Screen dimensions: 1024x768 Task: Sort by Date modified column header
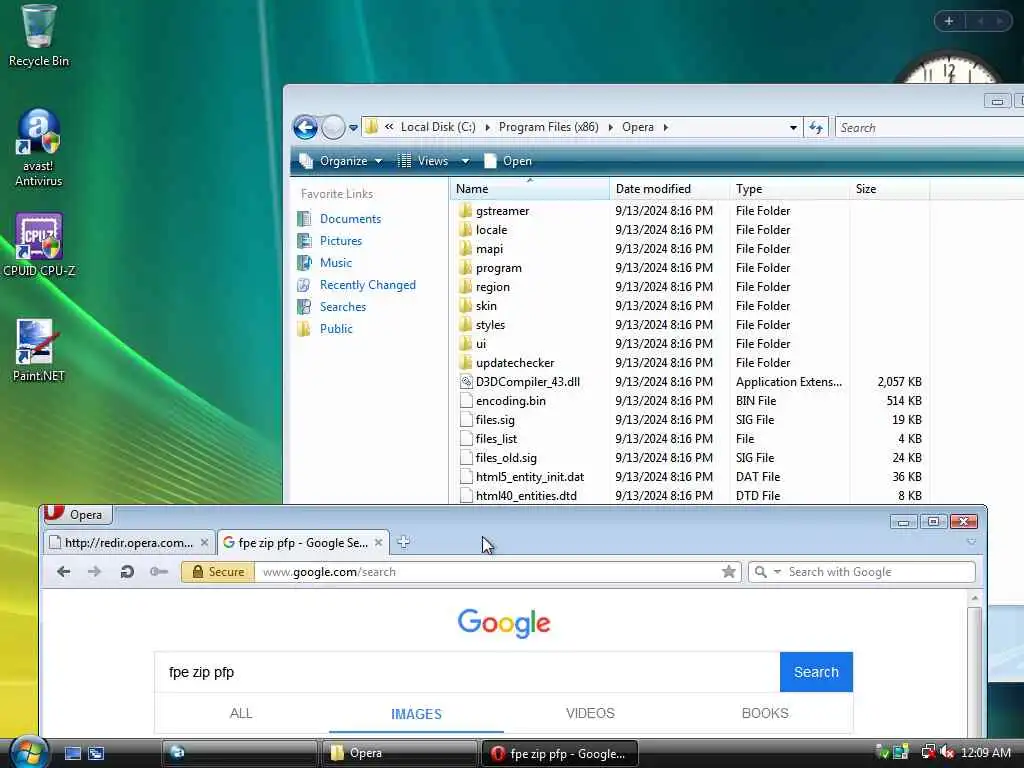[669, 189]
